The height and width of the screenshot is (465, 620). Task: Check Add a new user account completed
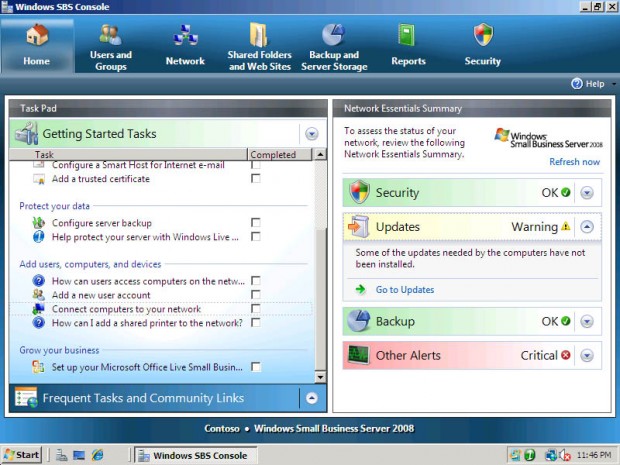(256, 295)
